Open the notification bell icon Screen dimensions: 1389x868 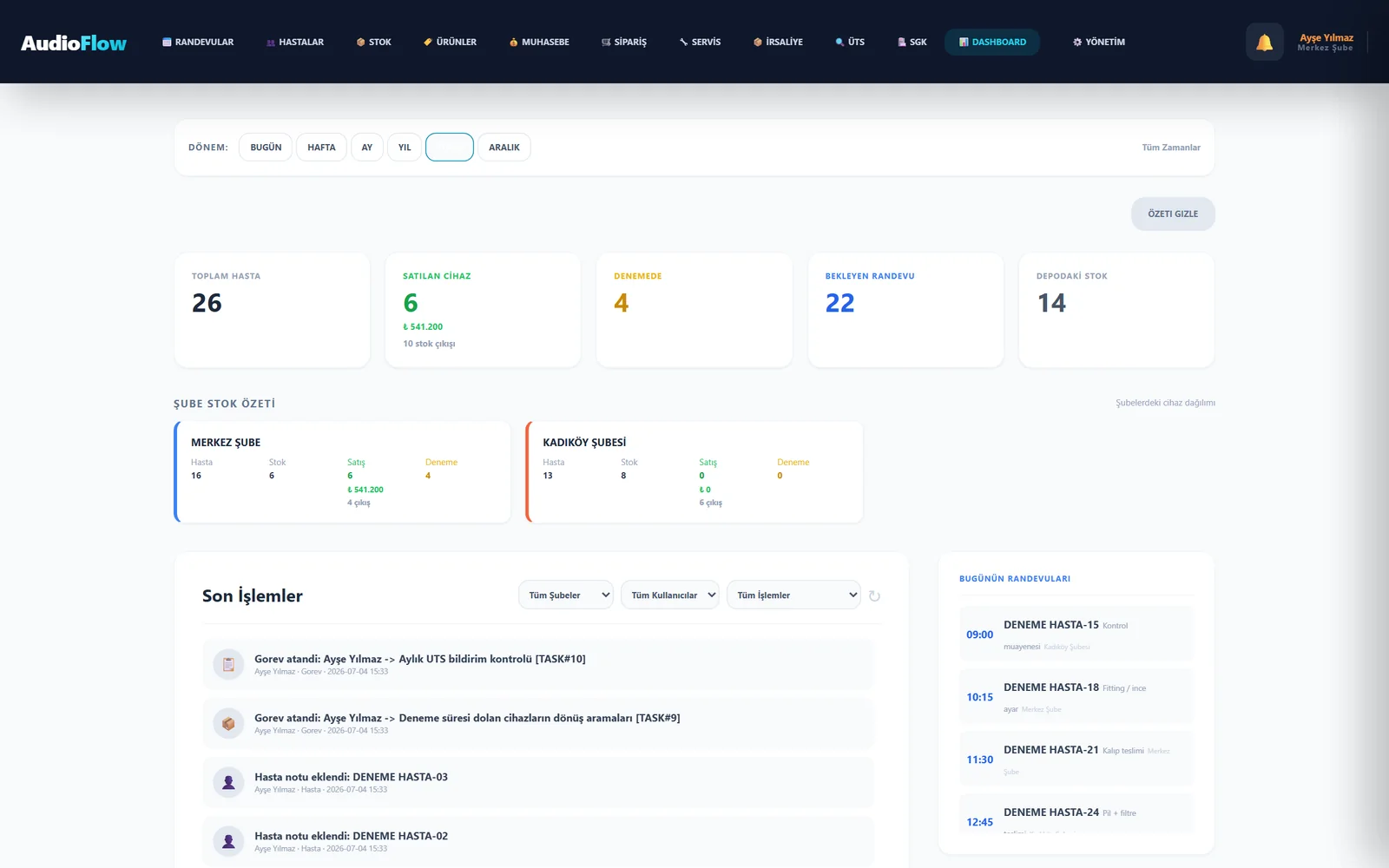click(x=1264, y=42)
